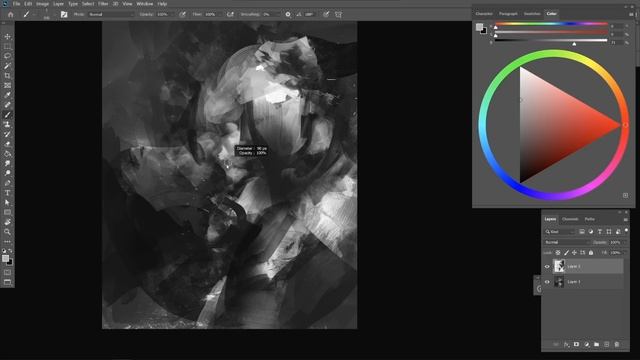Open smoothing options gear icon
Screen dimensions: 640x360
point(288,14)
